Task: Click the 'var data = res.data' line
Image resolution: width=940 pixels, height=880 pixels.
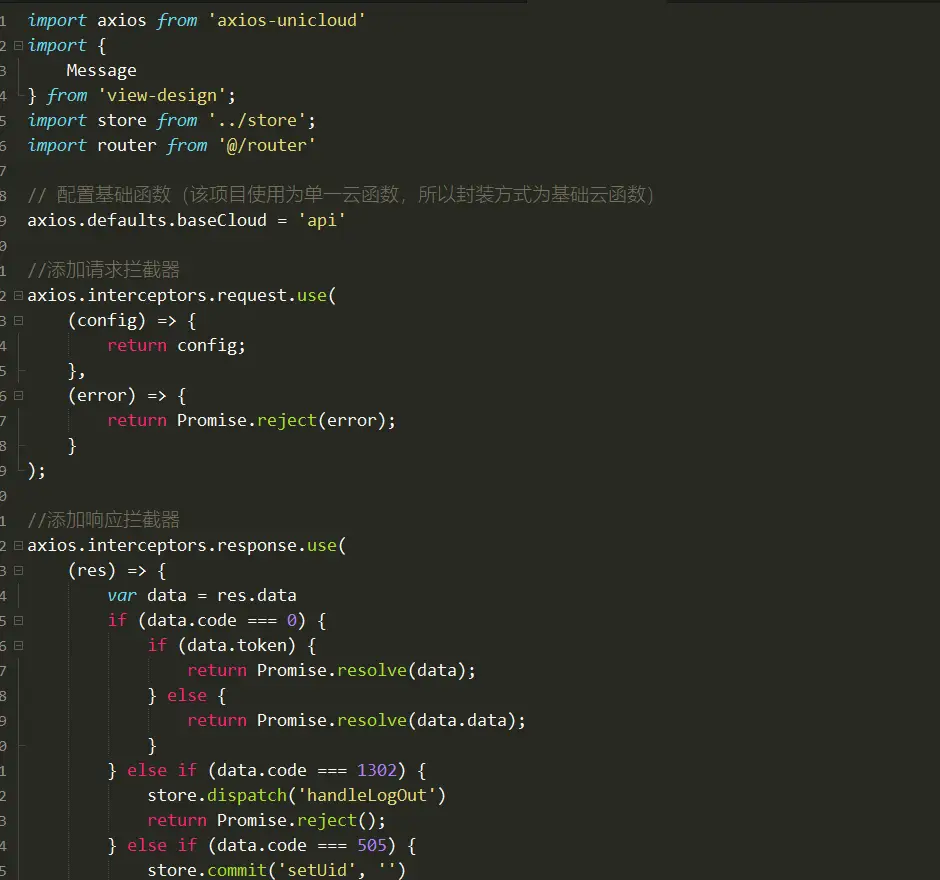Action: [x=202, y=596]
